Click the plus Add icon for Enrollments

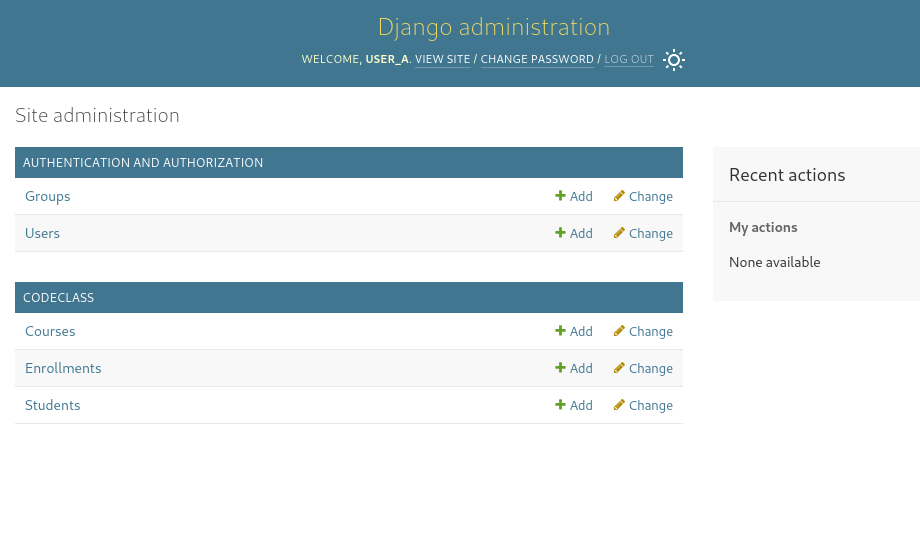point(561,368)
